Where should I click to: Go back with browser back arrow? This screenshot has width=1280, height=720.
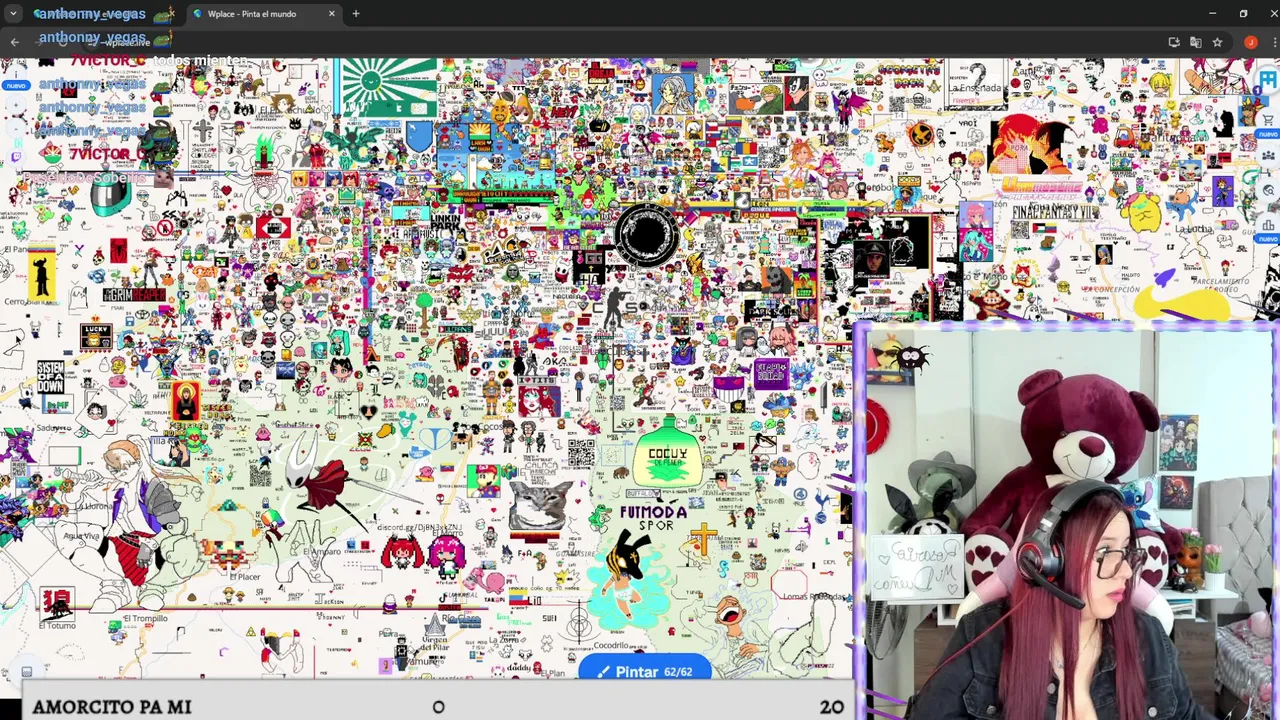tap(14, 42)
